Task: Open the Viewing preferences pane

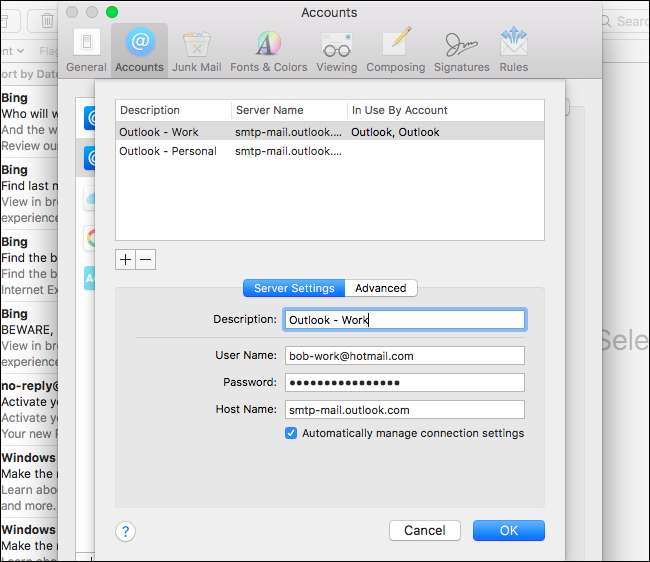Action: point(336,49)
